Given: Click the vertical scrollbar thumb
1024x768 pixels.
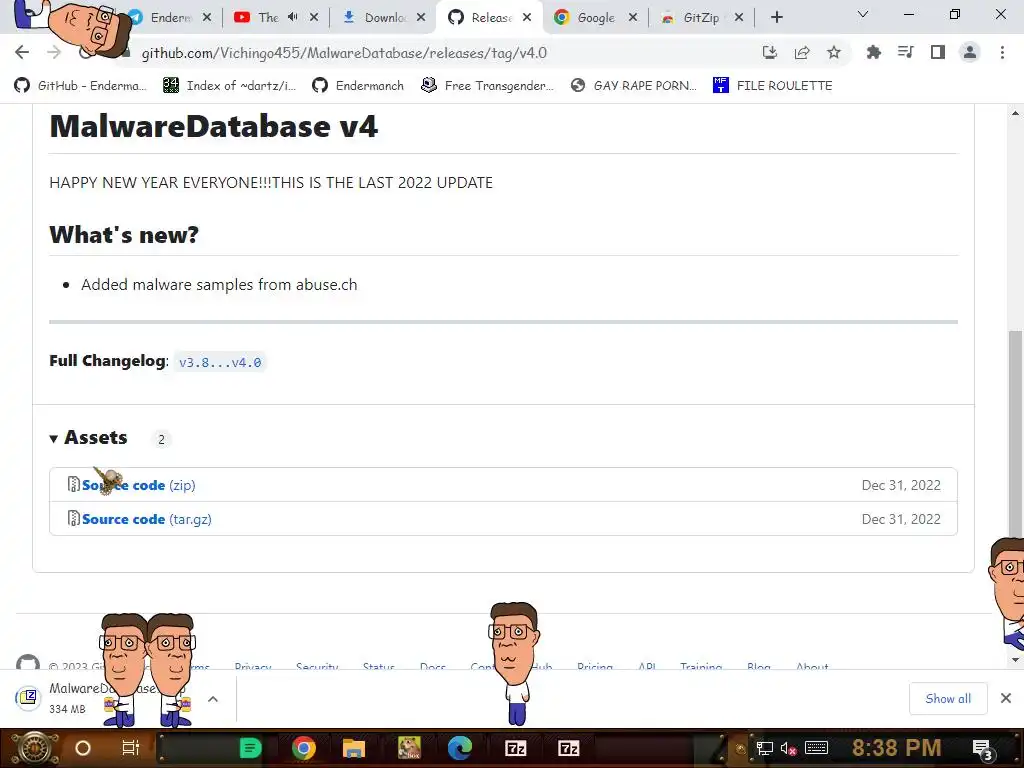Looking at the screenshot, I should click(1016, 438).
